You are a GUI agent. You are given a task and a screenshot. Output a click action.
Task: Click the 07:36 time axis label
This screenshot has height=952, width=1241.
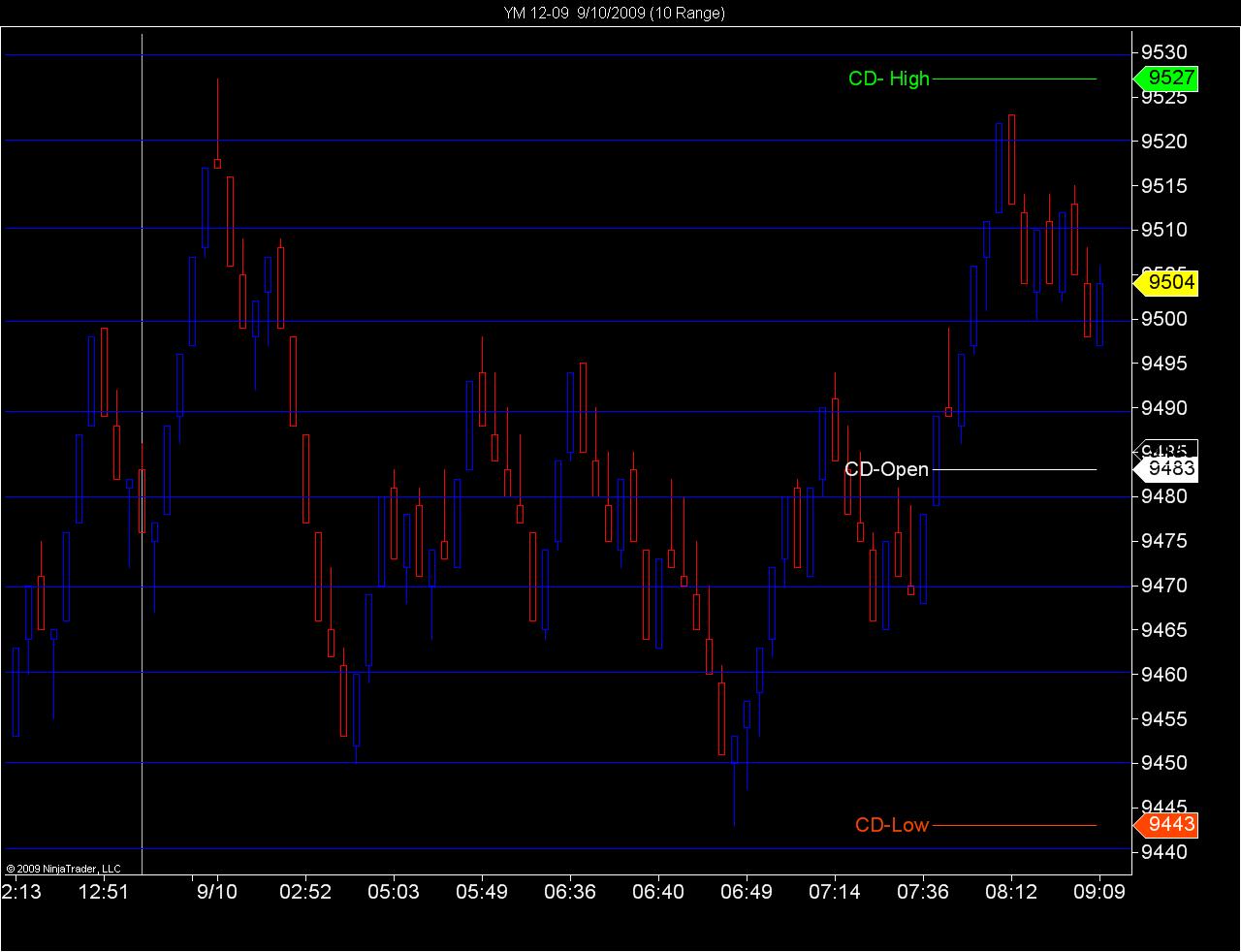[x=923, y=891]
